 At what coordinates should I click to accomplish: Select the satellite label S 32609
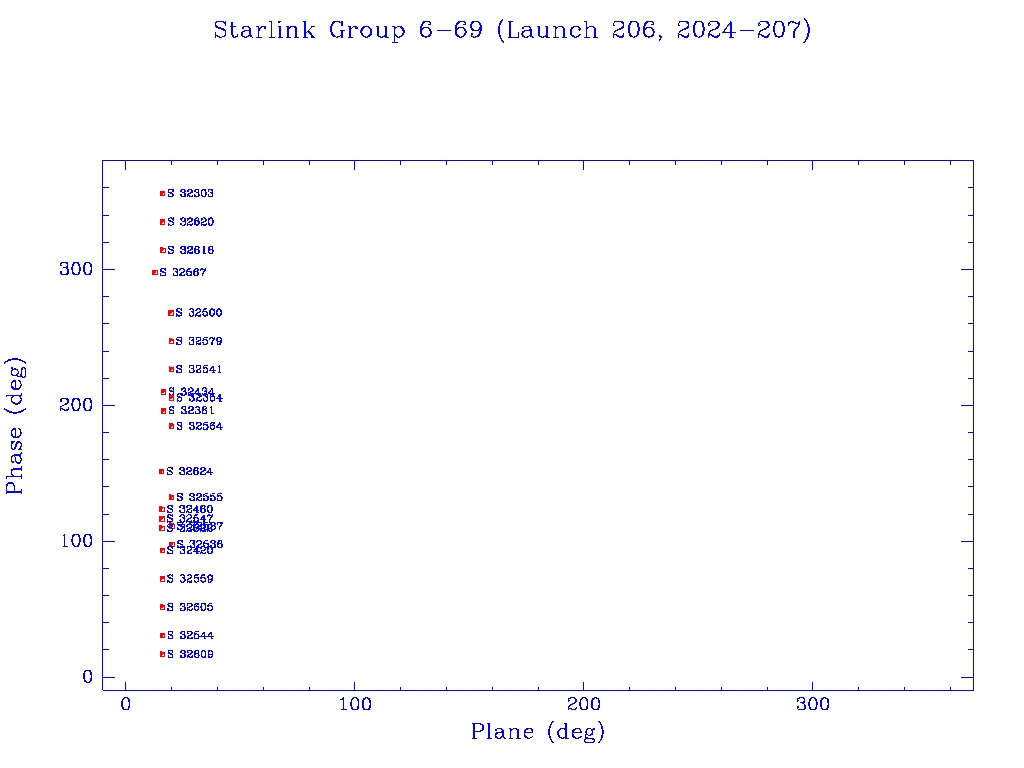tap(190, 654)
